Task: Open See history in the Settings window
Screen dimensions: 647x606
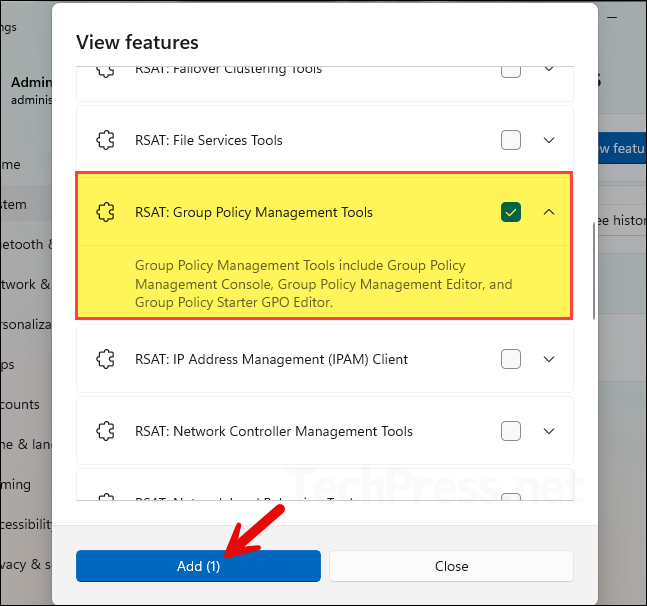Action: [622, 220]
